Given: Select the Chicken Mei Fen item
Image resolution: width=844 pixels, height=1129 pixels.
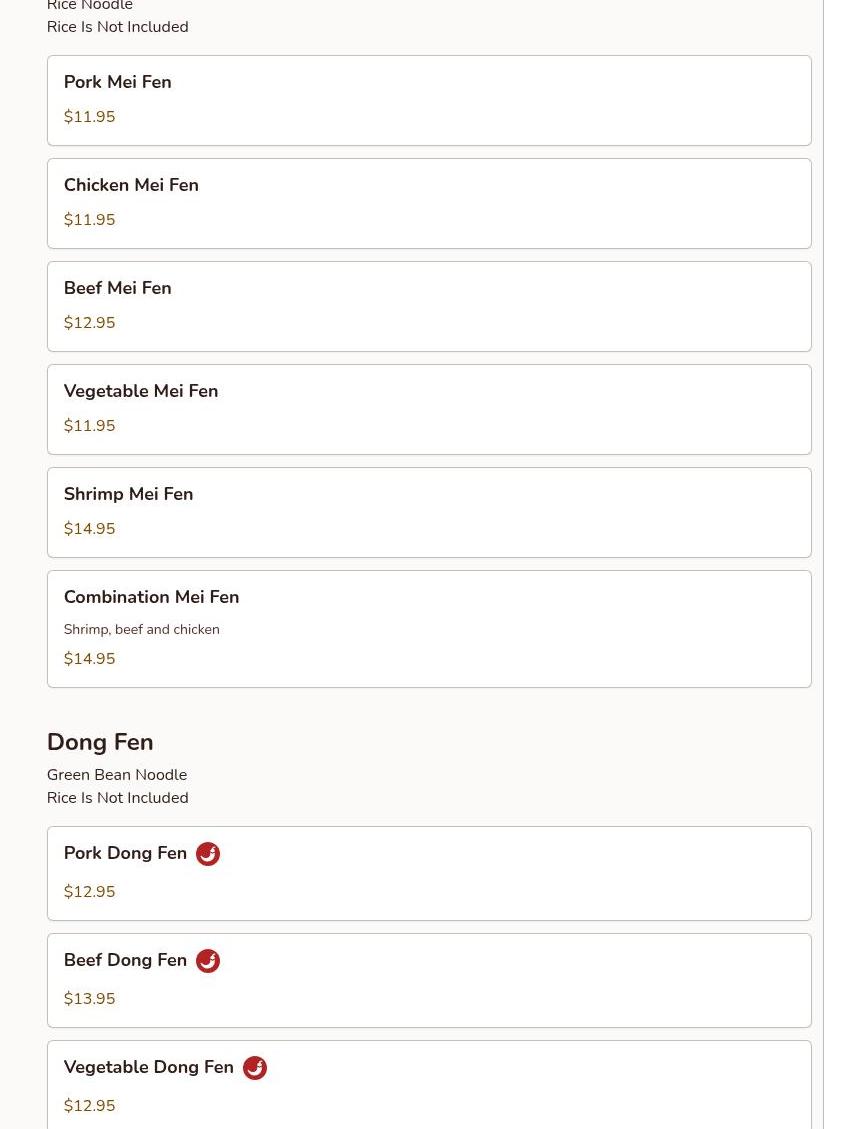Looking at the screenshot, I should 428,203.
